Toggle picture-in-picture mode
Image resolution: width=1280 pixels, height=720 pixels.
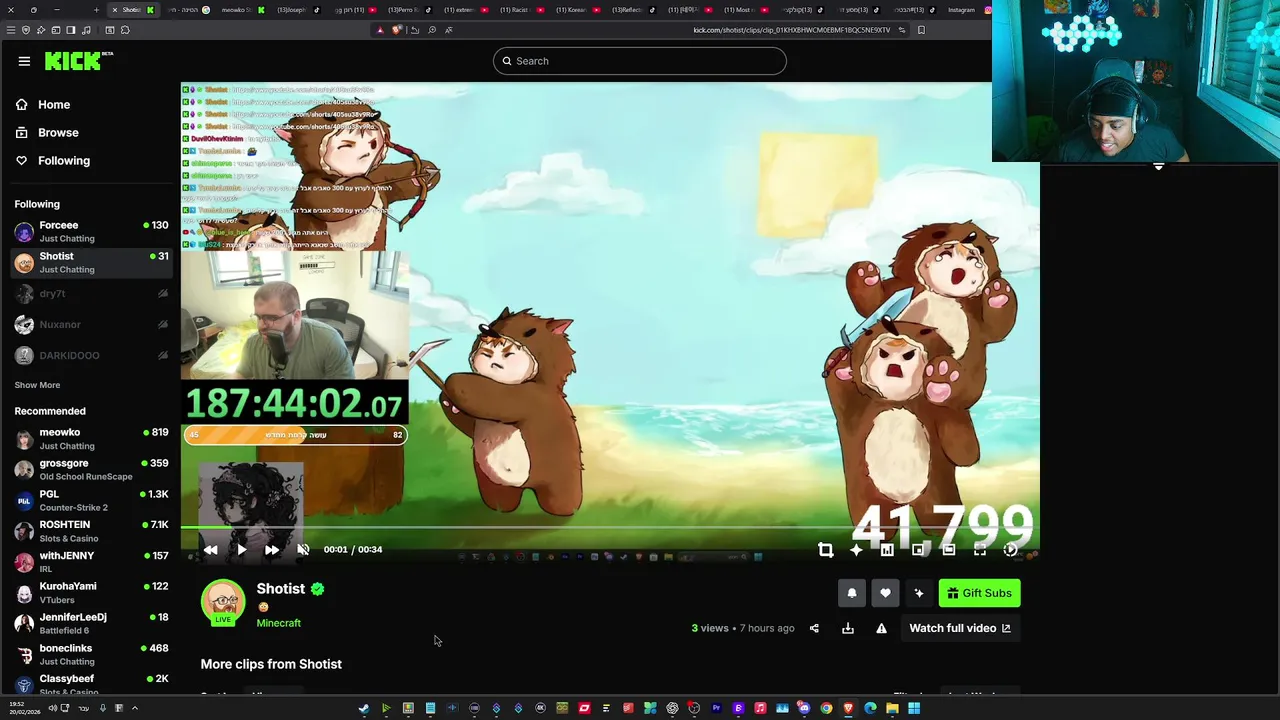918,550
